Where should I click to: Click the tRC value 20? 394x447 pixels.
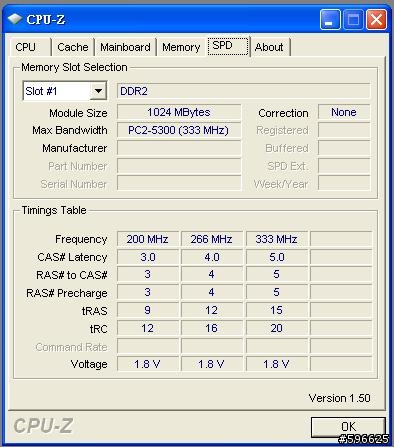(x=277, y=328)
